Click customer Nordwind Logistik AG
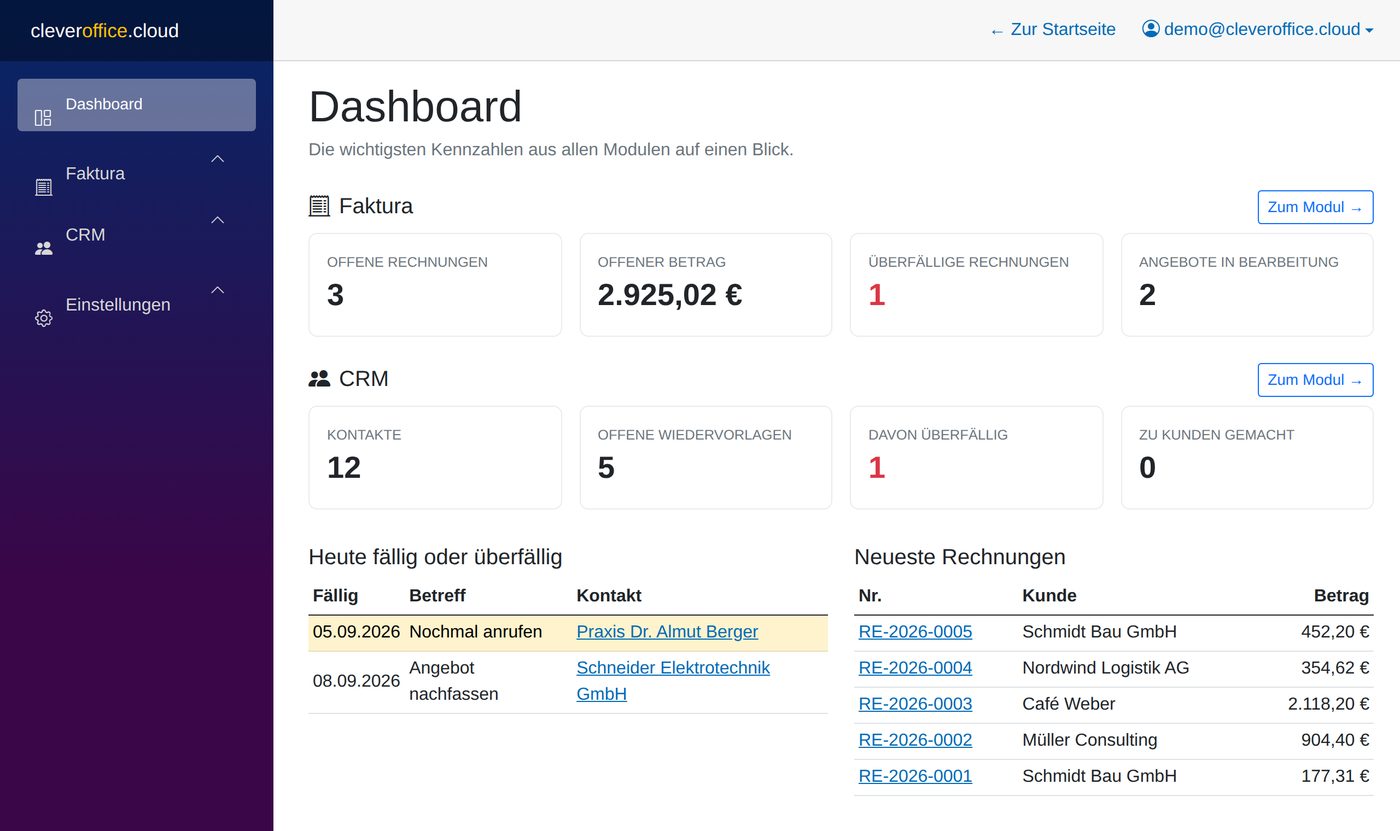Viewport: 1400px width, 831px height. pyautogui.click(x=1105, y=668)
